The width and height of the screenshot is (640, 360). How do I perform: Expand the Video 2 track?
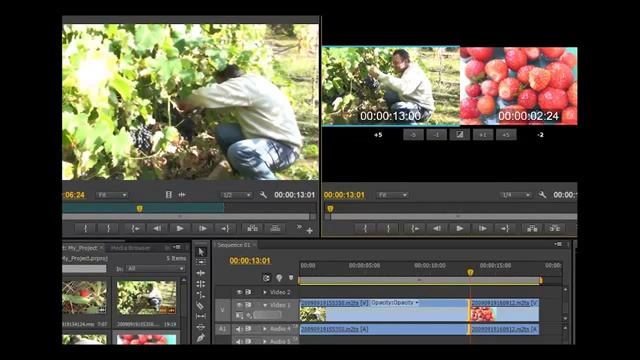pyautogui.click(x=264, y=292)
